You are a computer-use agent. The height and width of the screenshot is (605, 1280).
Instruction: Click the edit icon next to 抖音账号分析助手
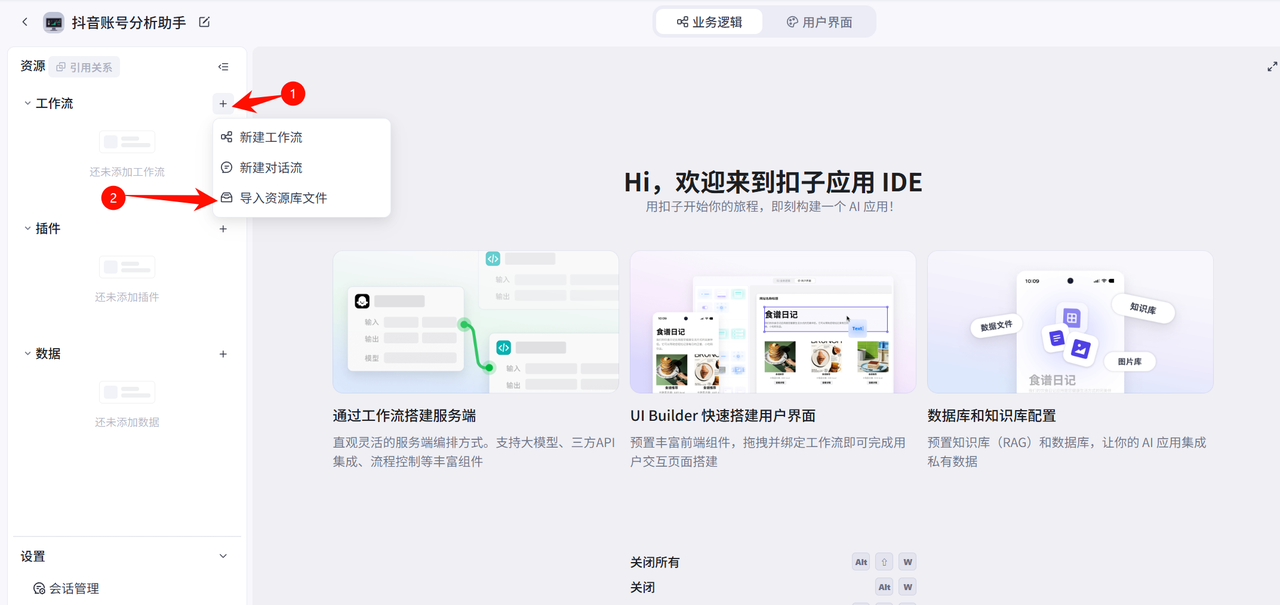205,22
